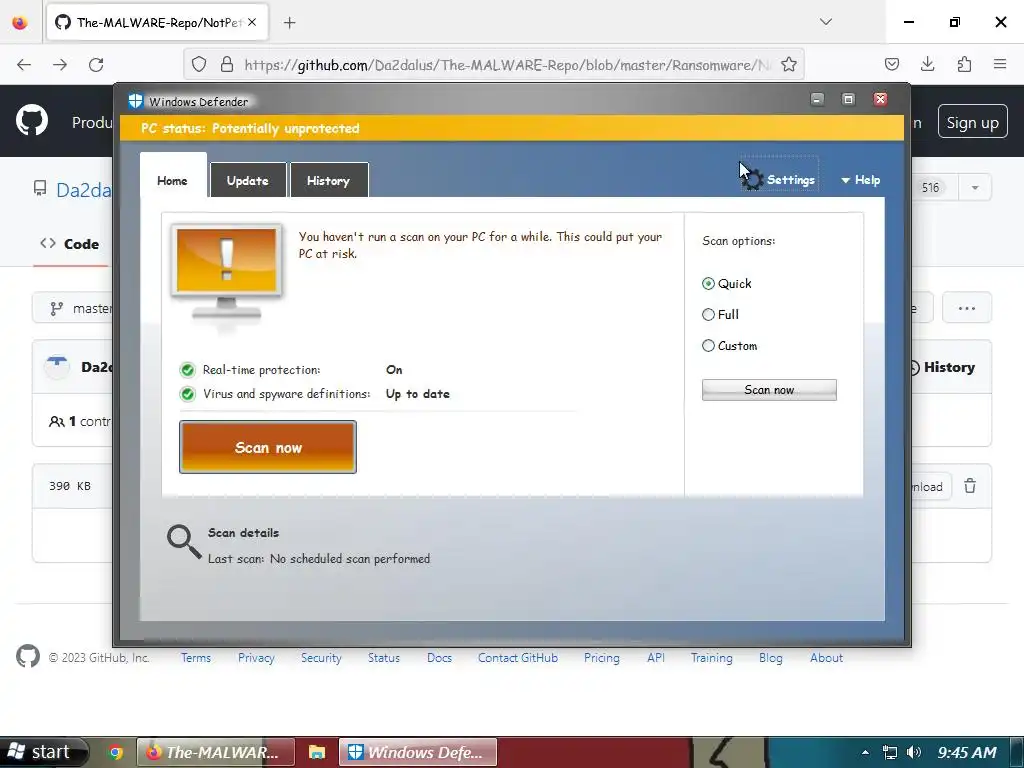Click the Virus definitions green check icon
Screen dimensions: 1024x768
(187, 394)
